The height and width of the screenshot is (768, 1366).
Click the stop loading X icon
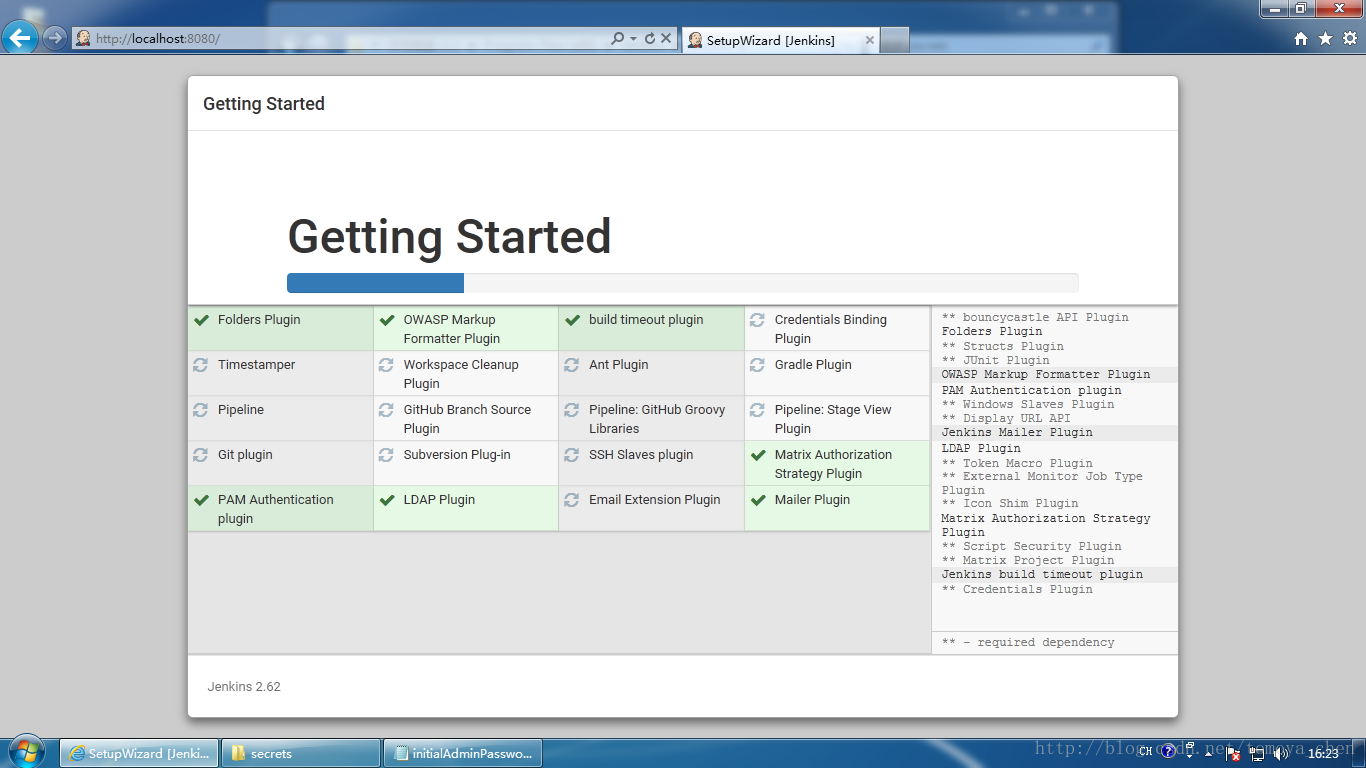click(x=666, y=39)
